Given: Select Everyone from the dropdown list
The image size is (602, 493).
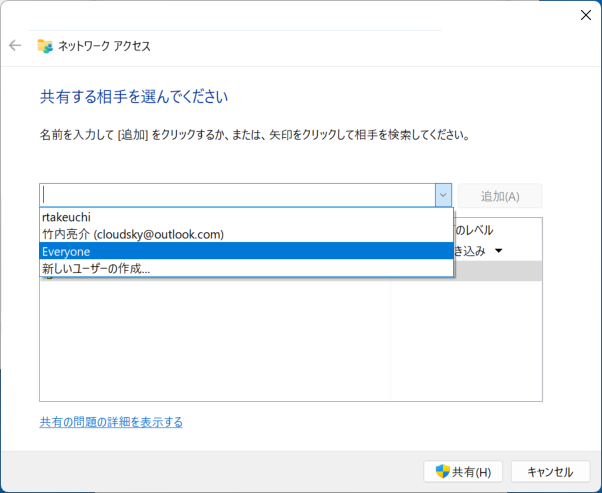Looking at the screenshot, I should (246, 251).
